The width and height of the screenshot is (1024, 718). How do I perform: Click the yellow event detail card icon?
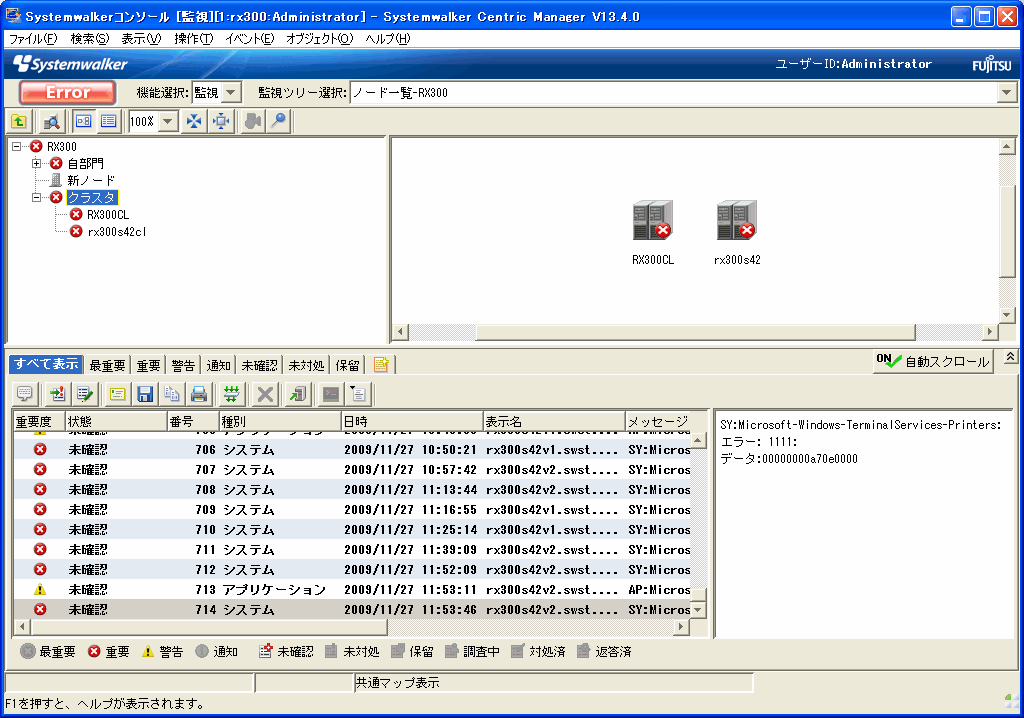[x=118, y=394]
